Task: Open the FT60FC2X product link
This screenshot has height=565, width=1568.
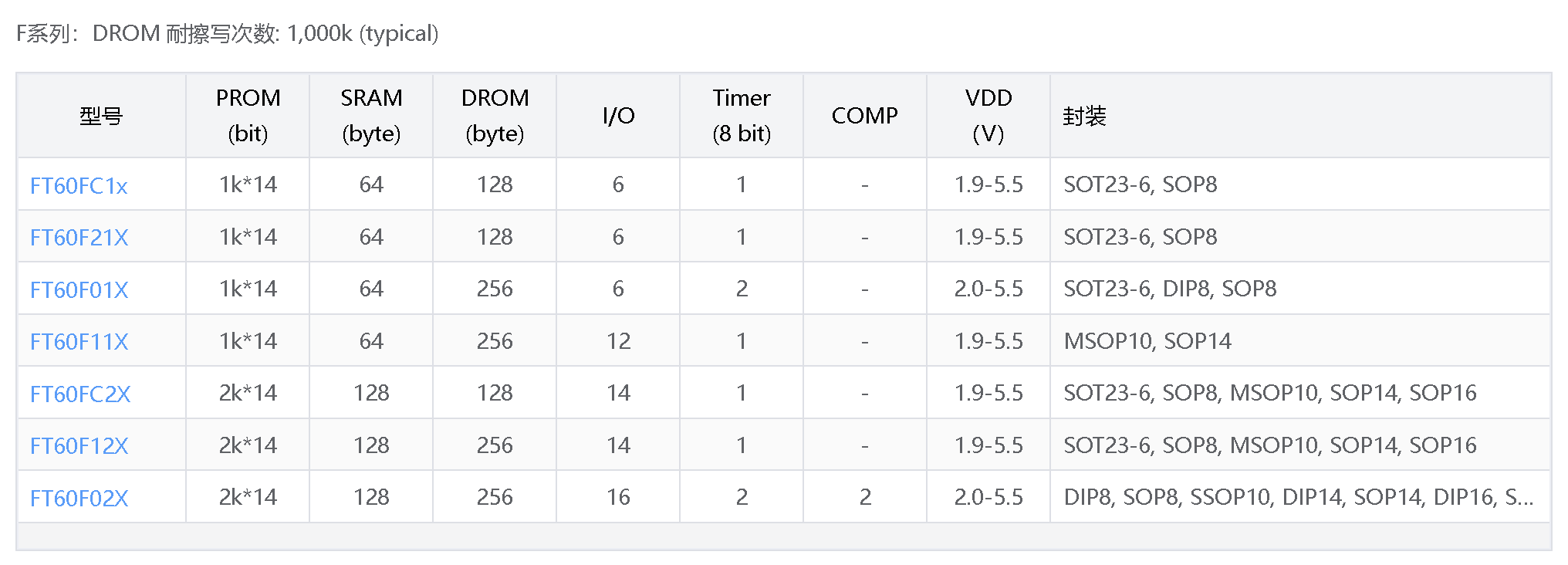Action: click(80, 394)
